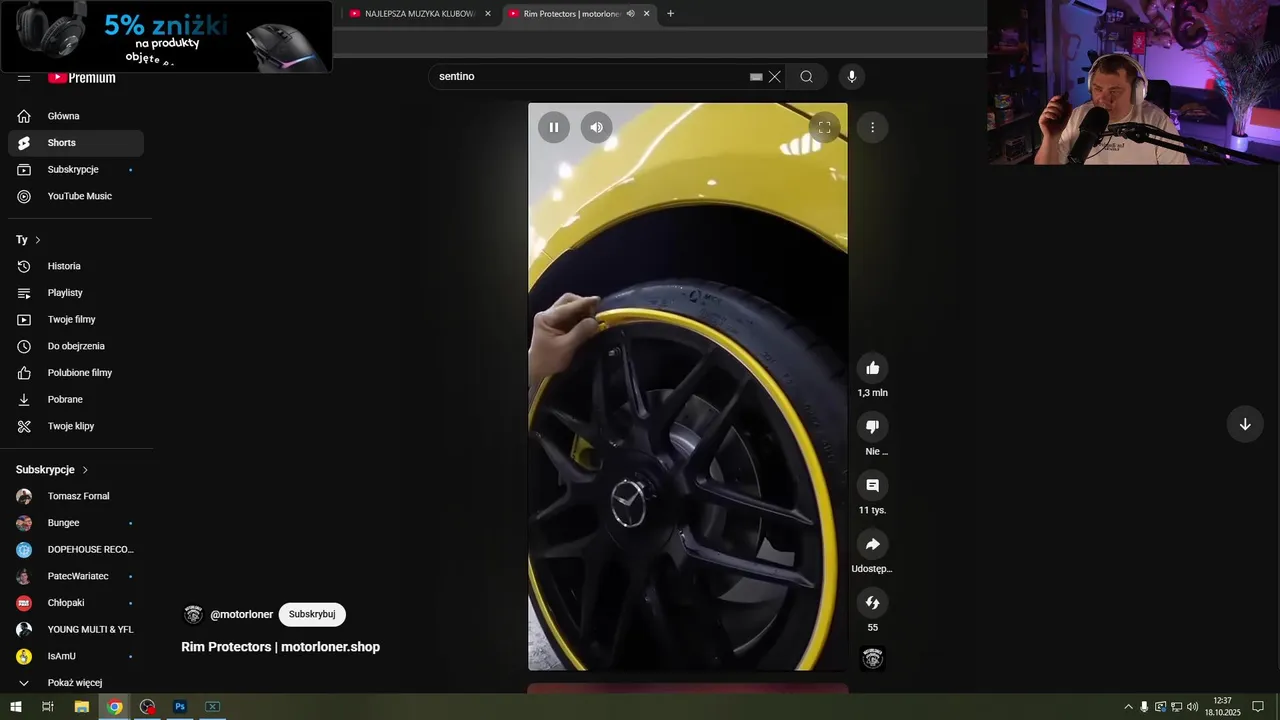Enter fullscreen on the Short
1280x720 pixels.
(824, 127)
